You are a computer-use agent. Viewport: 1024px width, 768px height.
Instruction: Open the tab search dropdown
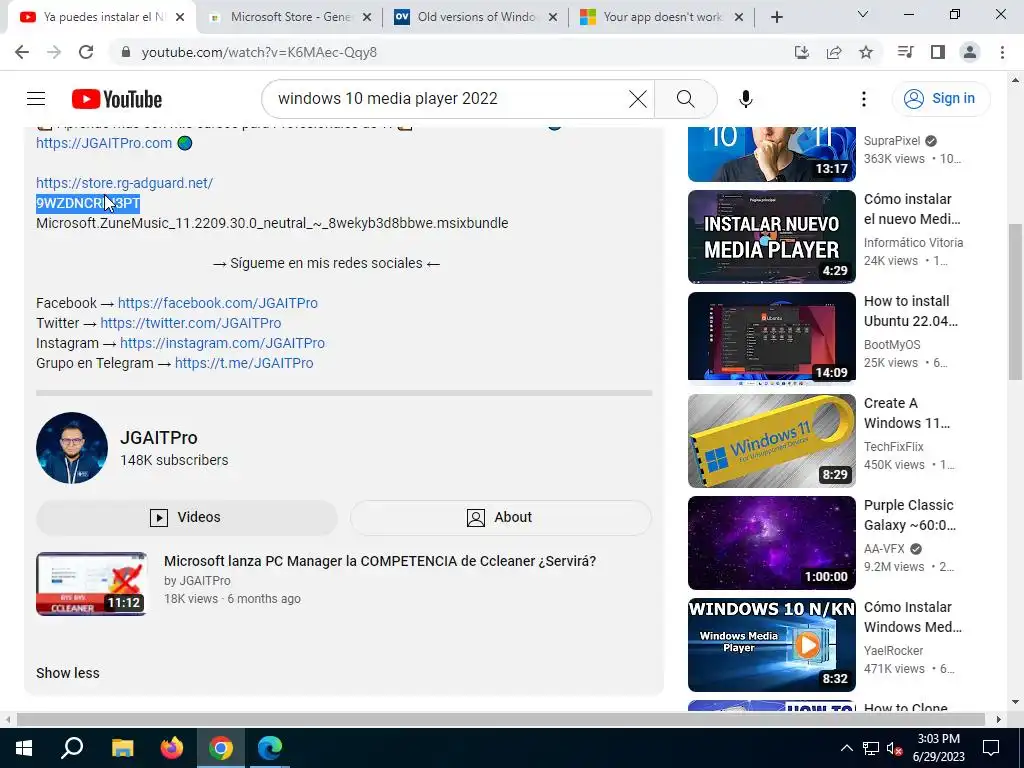[x=862, y=14]
